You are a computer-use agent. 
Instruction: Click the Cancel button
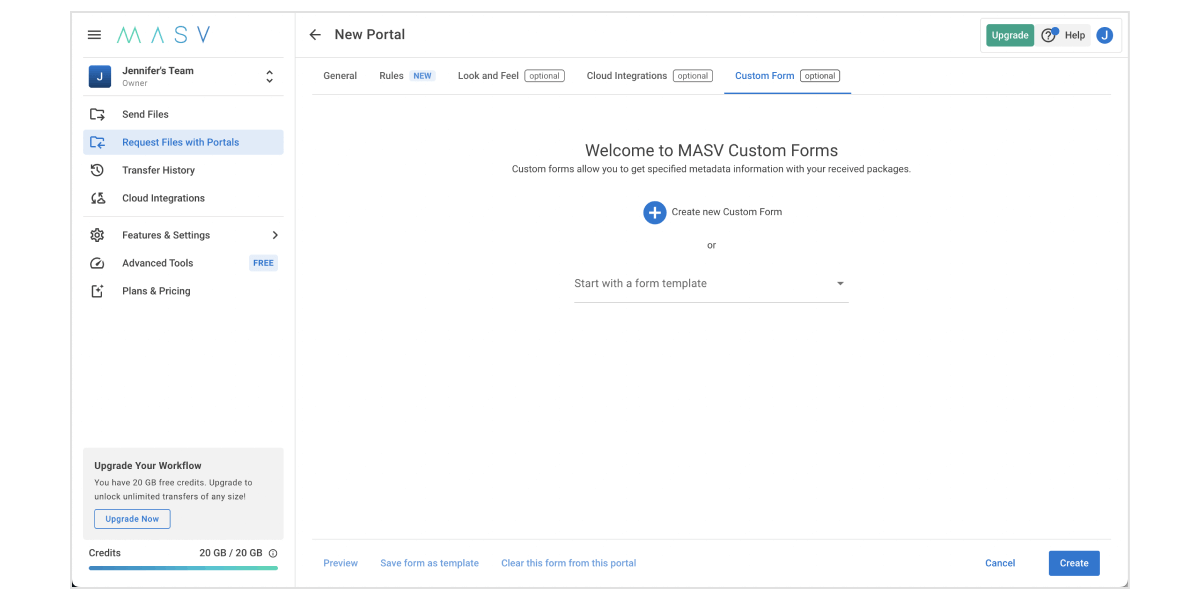point(1000,563)
